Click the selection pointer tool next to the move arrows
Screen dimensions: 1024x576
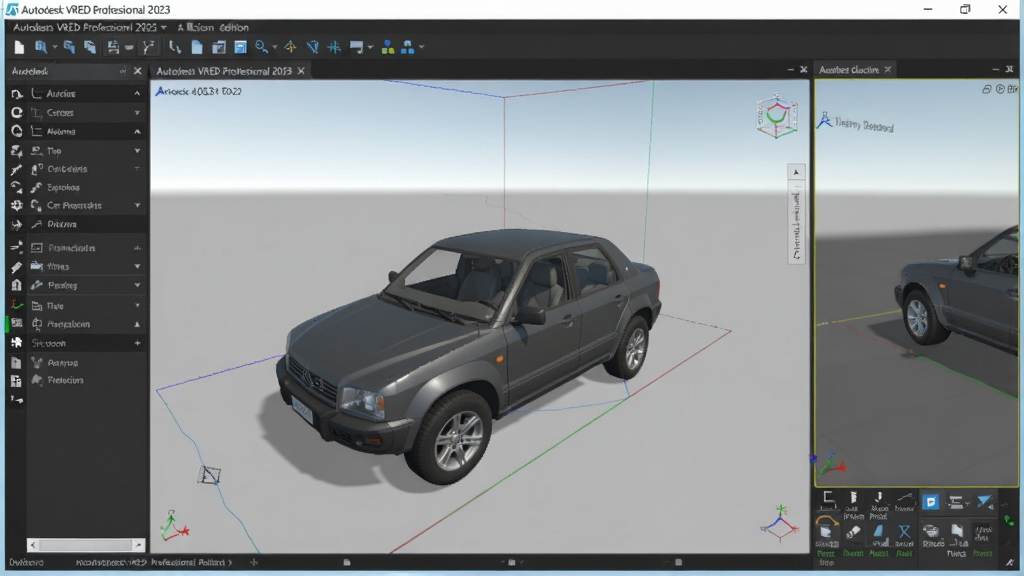coord(313,47)
